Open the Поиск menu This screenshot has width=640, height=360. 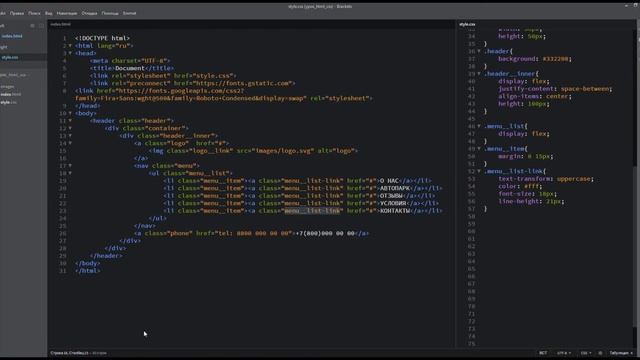(34, 13)
